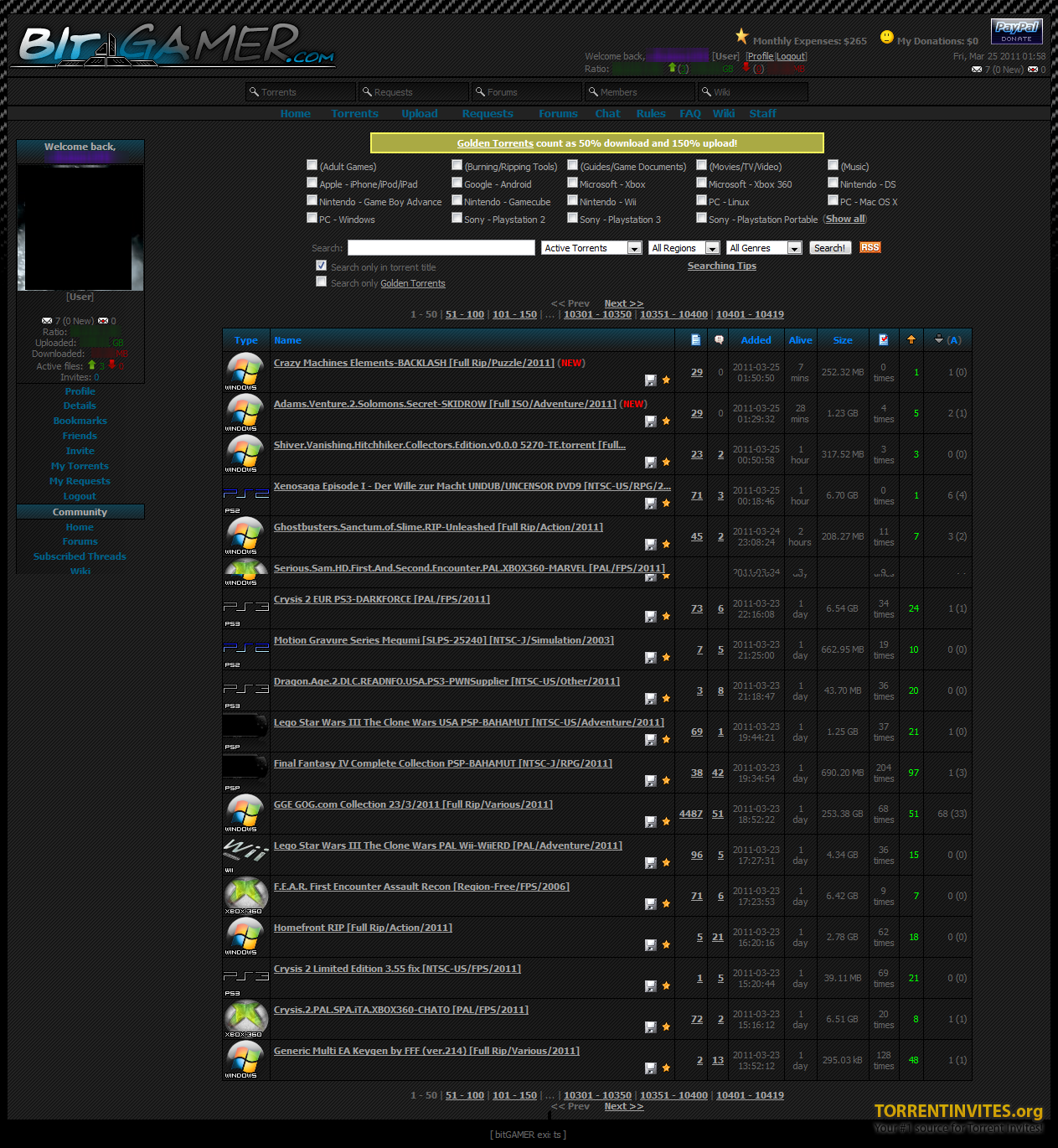Sort by files column icon
The image size is (1058, 1148).
[695, 339]
